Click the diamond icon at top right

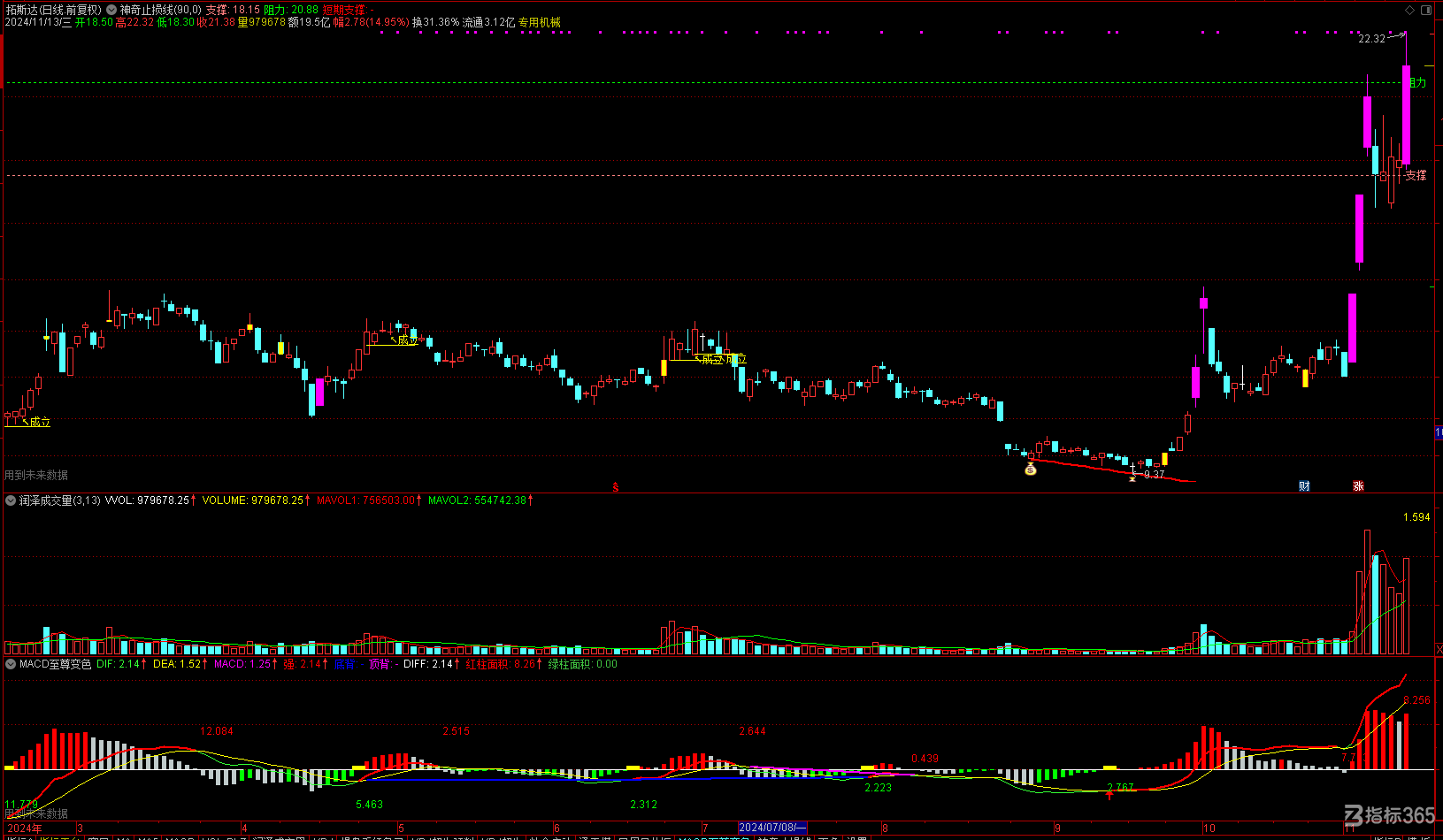coord(1410,10)
